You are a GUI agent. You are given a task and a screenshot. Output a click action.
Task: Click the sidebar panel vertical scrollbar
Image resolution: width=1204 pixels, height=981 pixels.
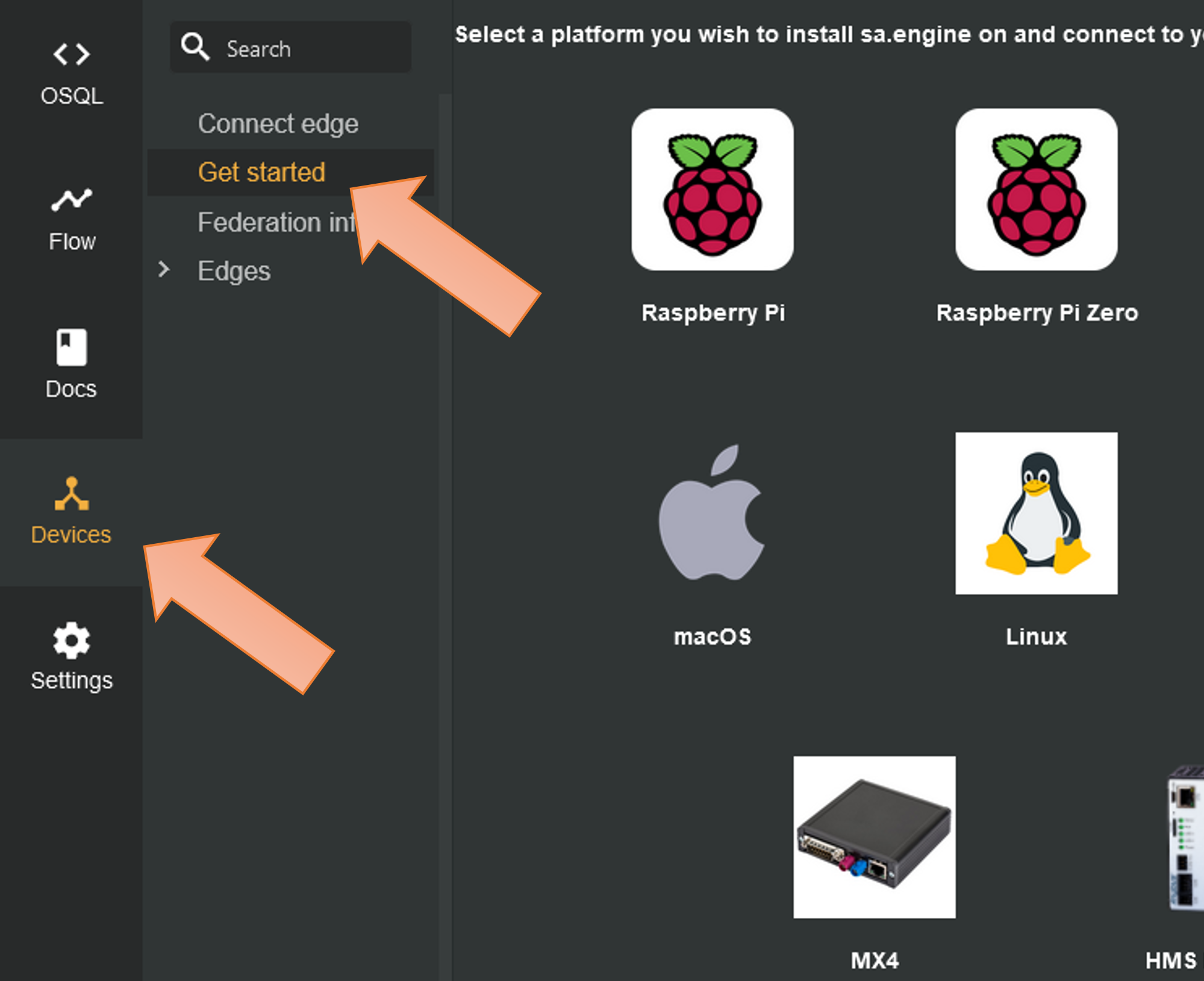445,536
